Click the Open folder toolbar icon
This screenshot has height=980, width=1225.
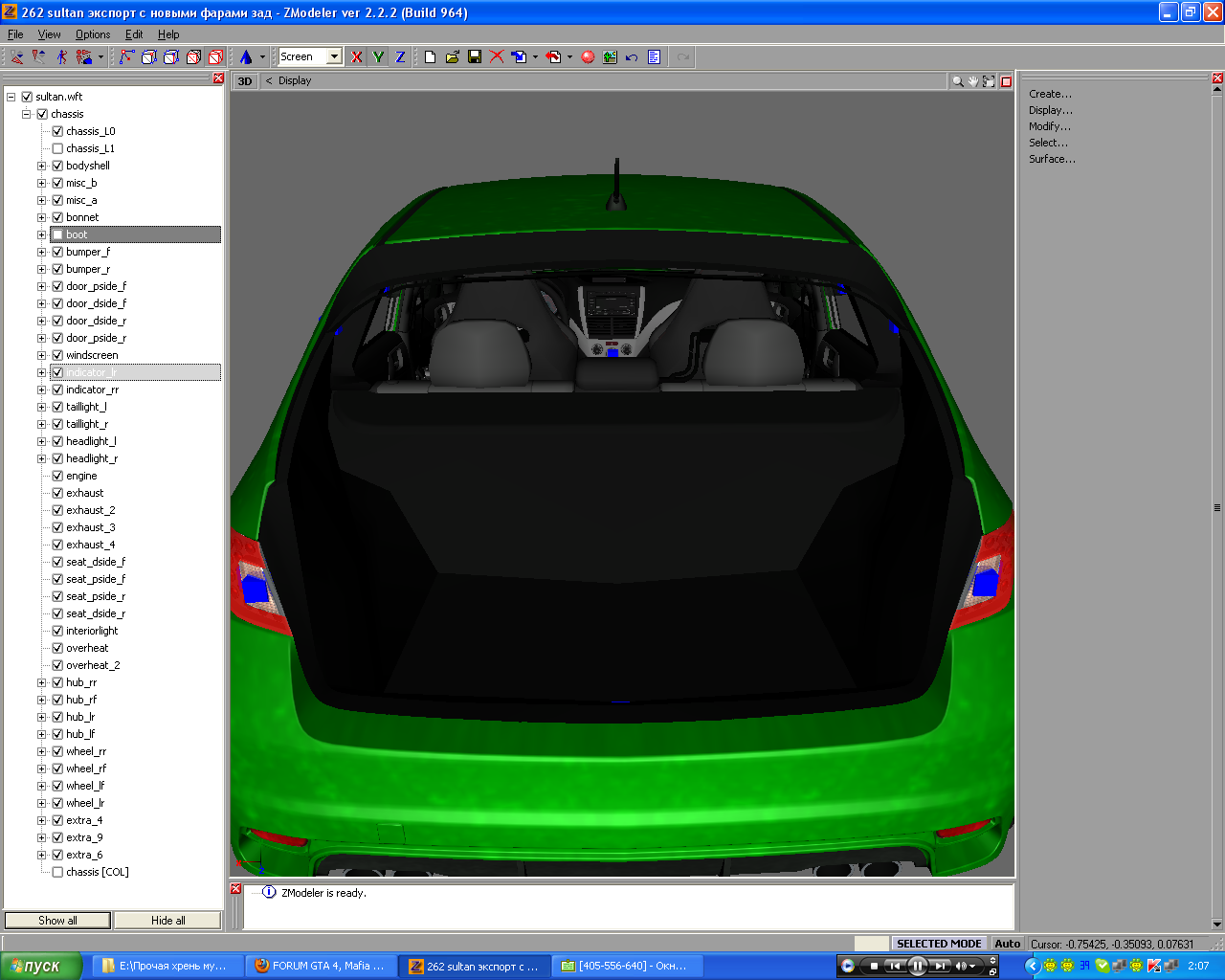[452, 57]
